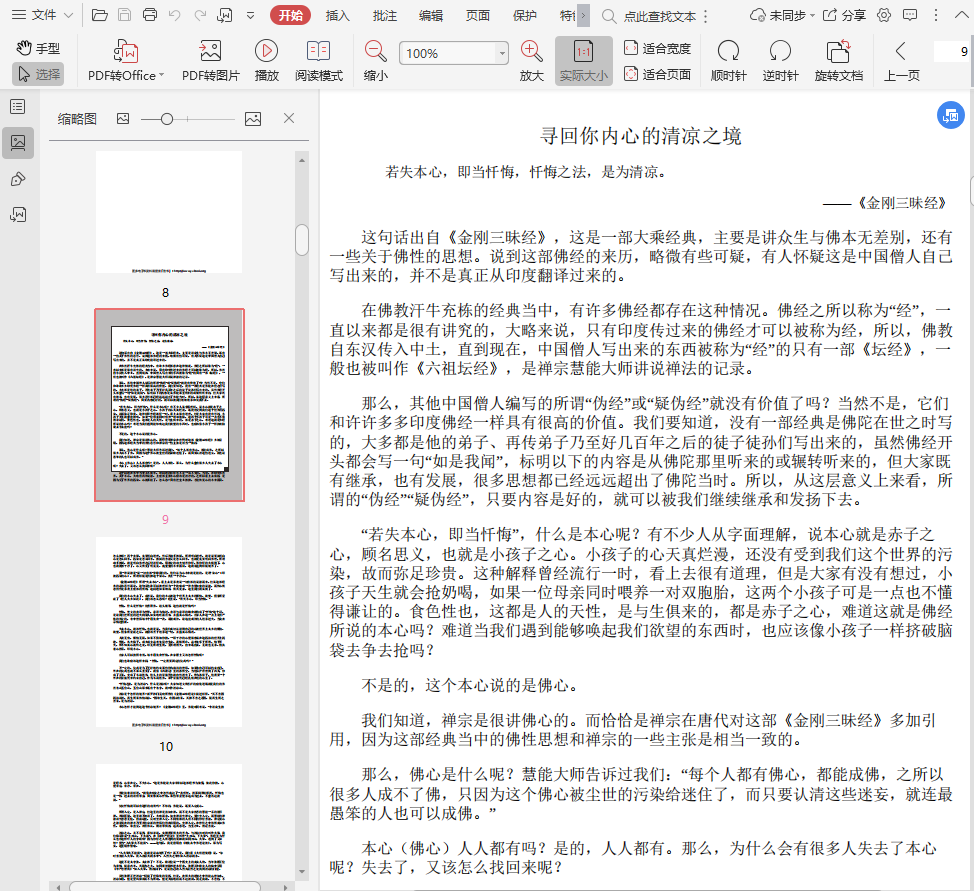The width and height of the screenshot is (974, 891).
Task: Switch to the 开始 tab
Action: (290, 16)
